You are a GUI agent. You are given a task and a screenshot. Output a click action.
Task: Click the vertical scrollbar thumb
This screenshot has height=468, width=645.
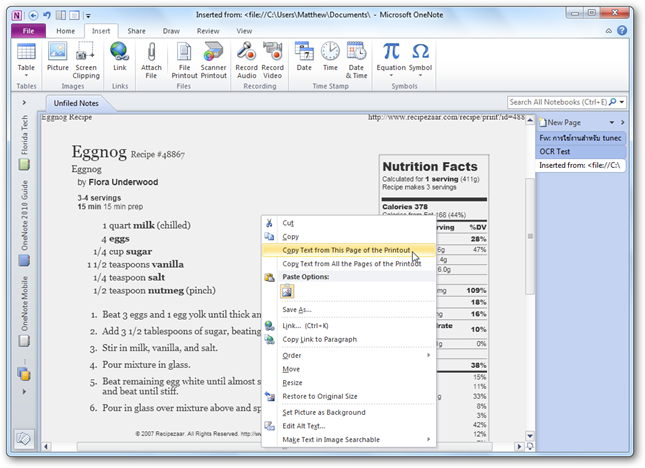[530, 236]
